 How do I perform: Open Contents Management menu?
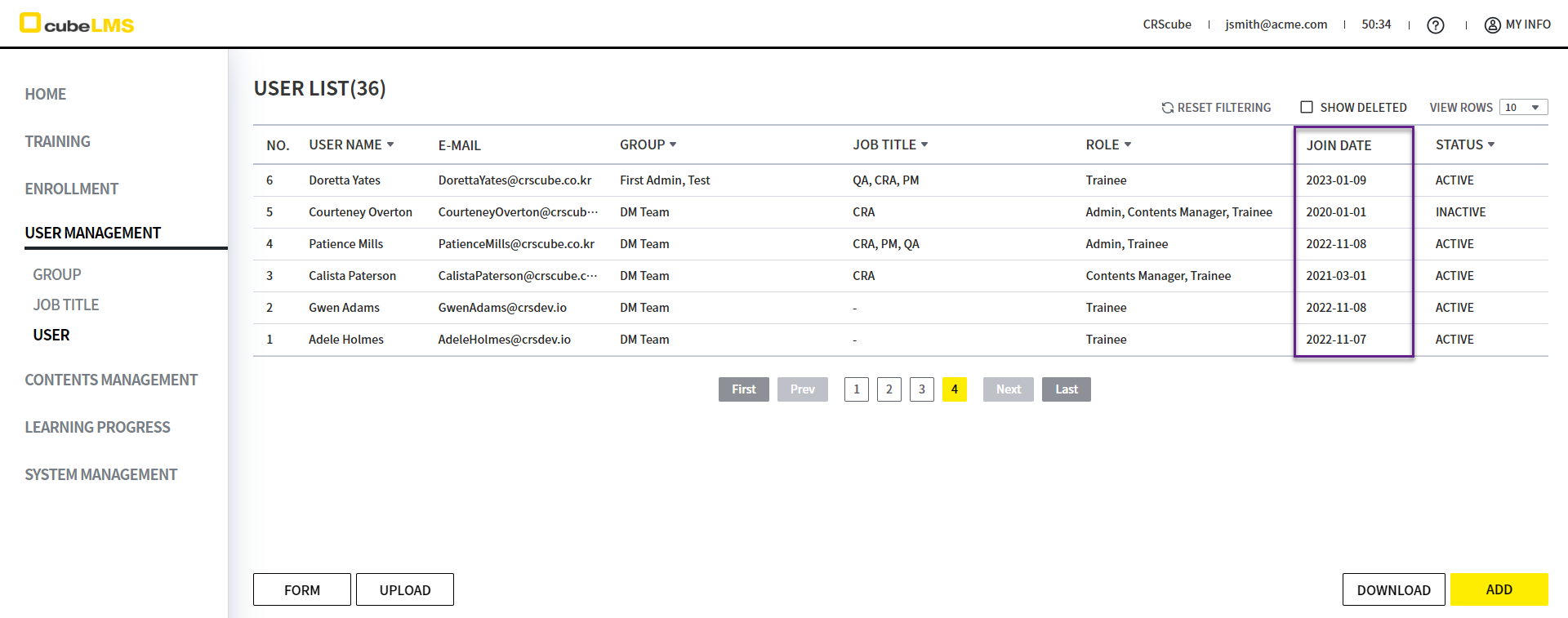[111, 380]
